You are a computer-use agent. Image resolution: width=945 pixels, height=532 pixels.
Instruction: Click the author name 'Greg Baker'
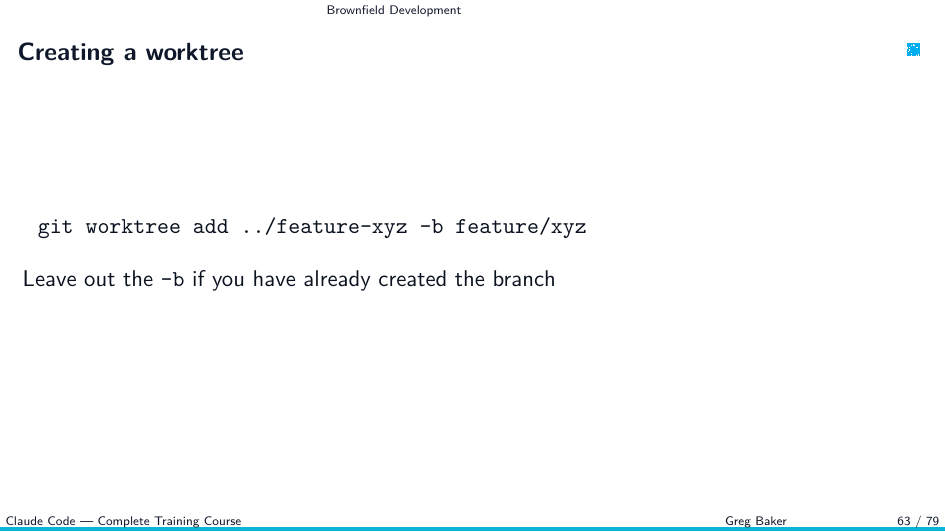(756, 521)
